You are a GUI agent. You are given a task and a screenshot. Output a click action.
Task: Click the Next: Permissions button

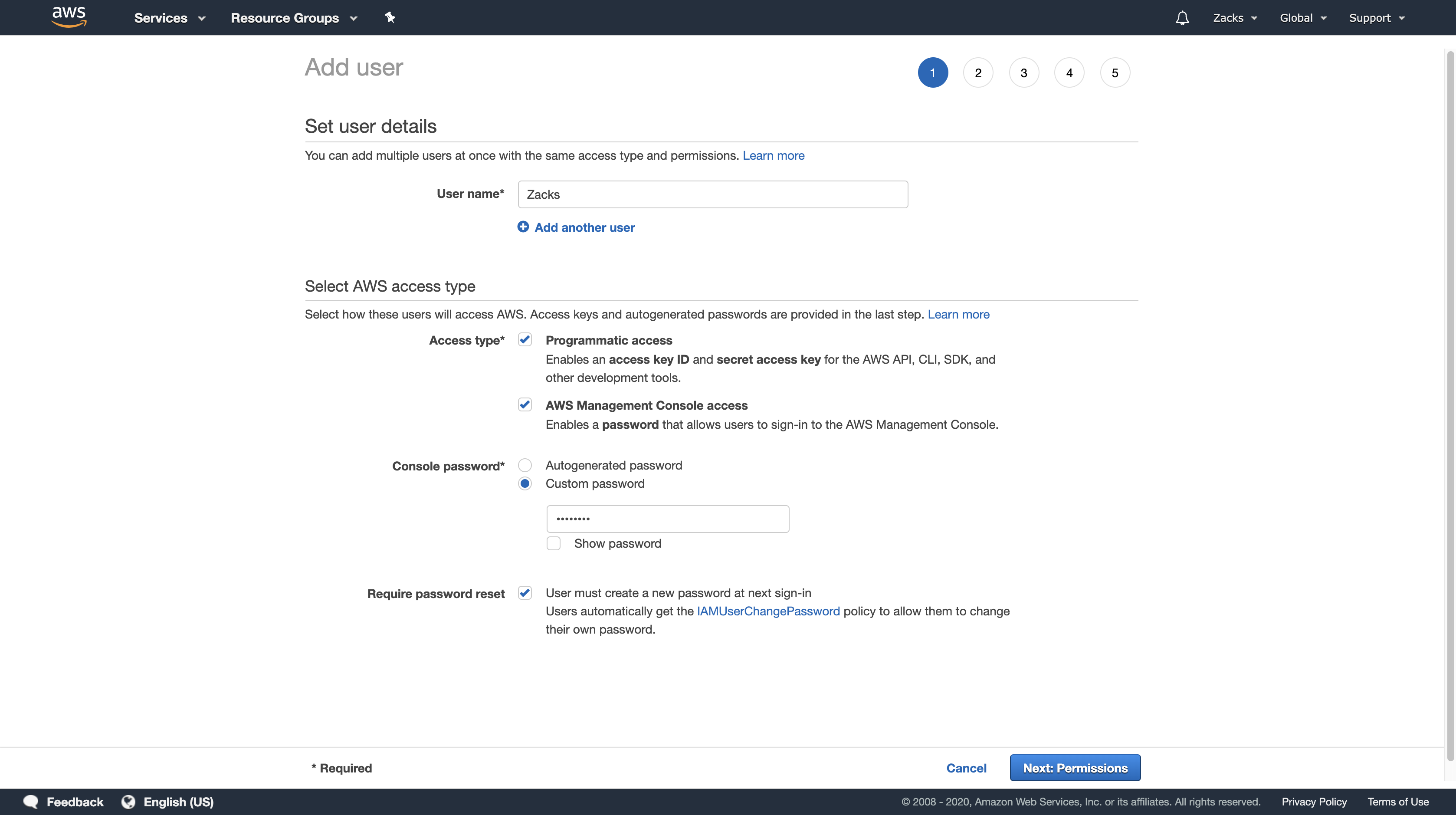1075,768
